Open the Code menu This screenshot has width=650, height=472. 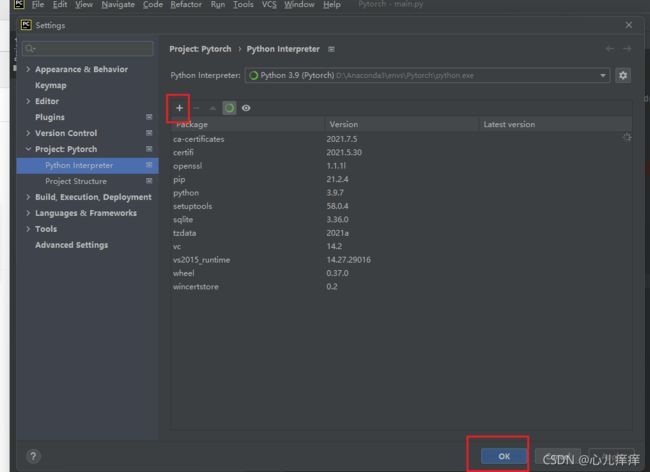click(153, 5)
